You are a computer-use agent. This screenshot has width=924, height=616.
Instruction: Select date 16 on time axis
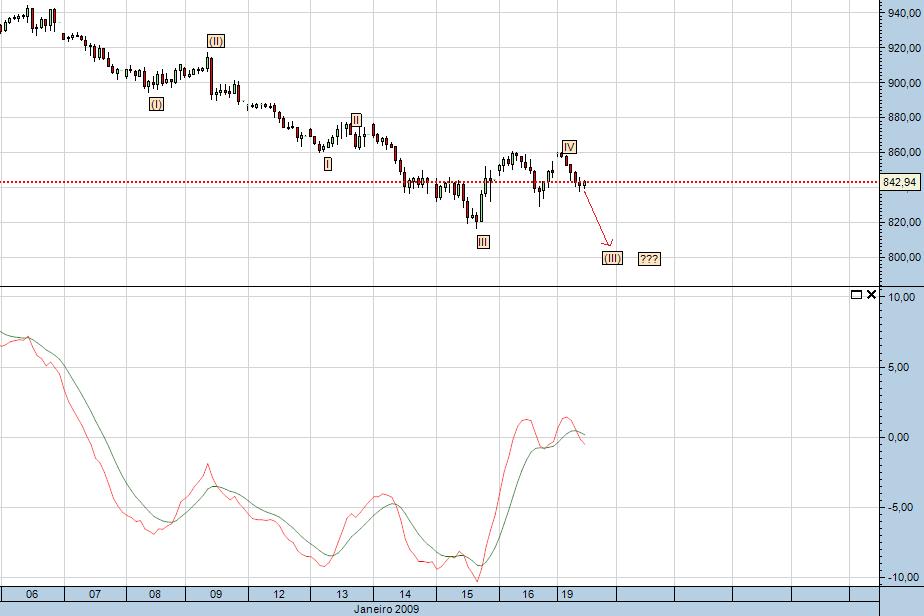[x=528, y=594]
